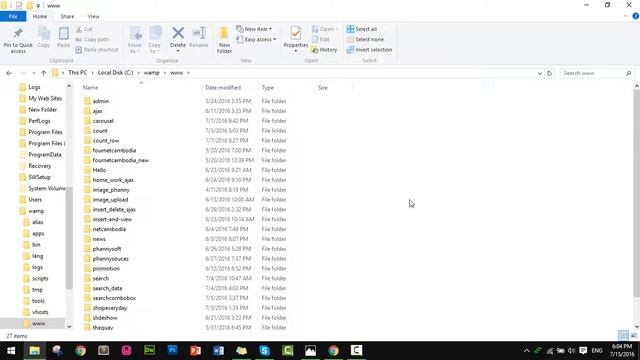640x360 pixels.
Task: Click the volume icon in system tray
Action: click(x=571, y=351)
